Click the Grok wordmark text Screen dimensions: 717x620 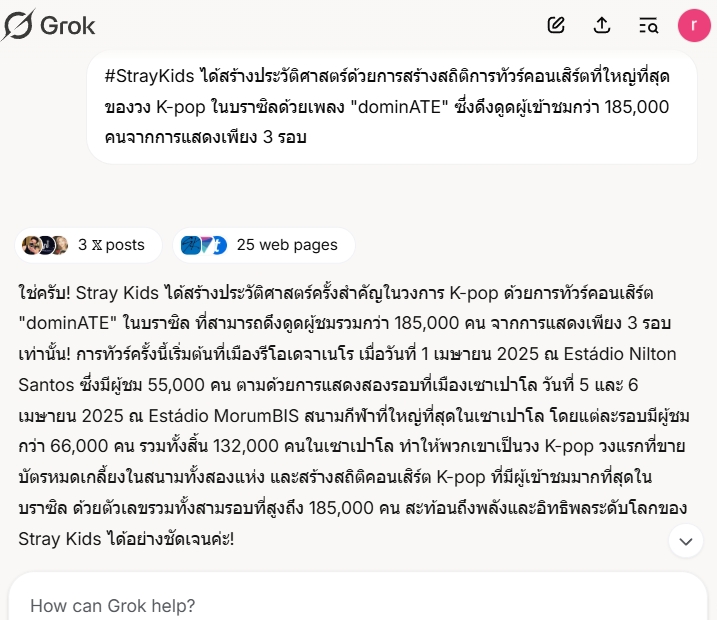pos(68,25)
